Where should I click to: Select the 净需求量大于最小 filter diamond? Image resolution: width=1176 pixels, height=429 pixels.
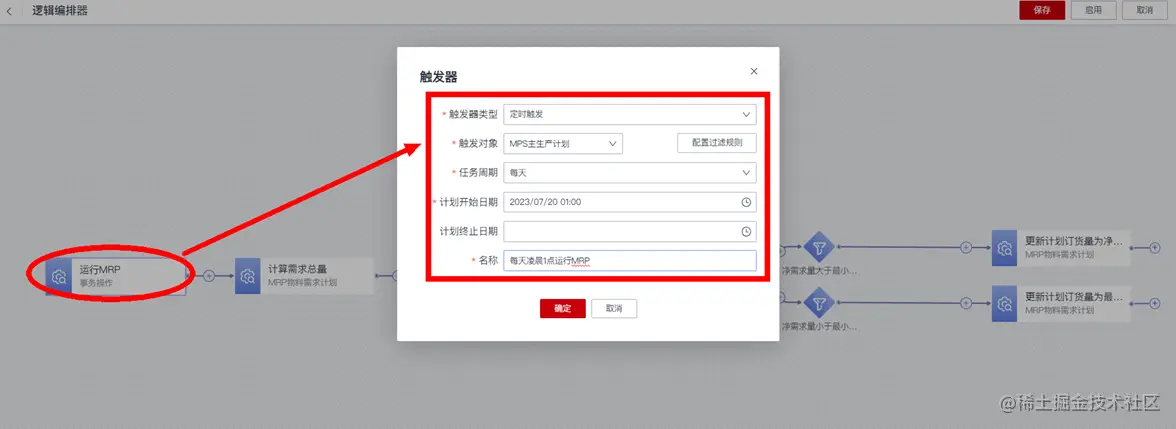point(818,247)
